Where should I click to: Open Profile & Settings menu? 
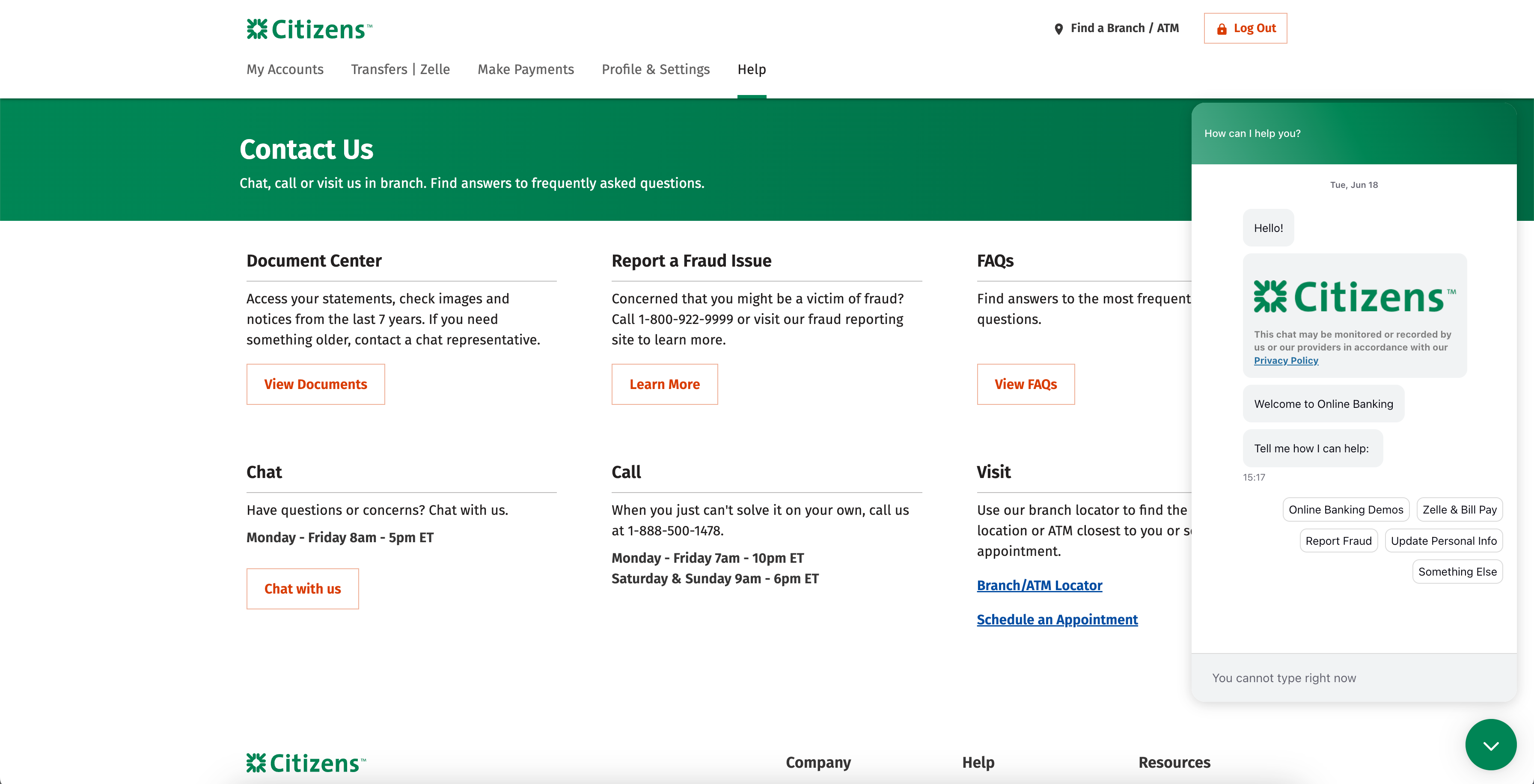pyautogui.click(x=655, y=69)
